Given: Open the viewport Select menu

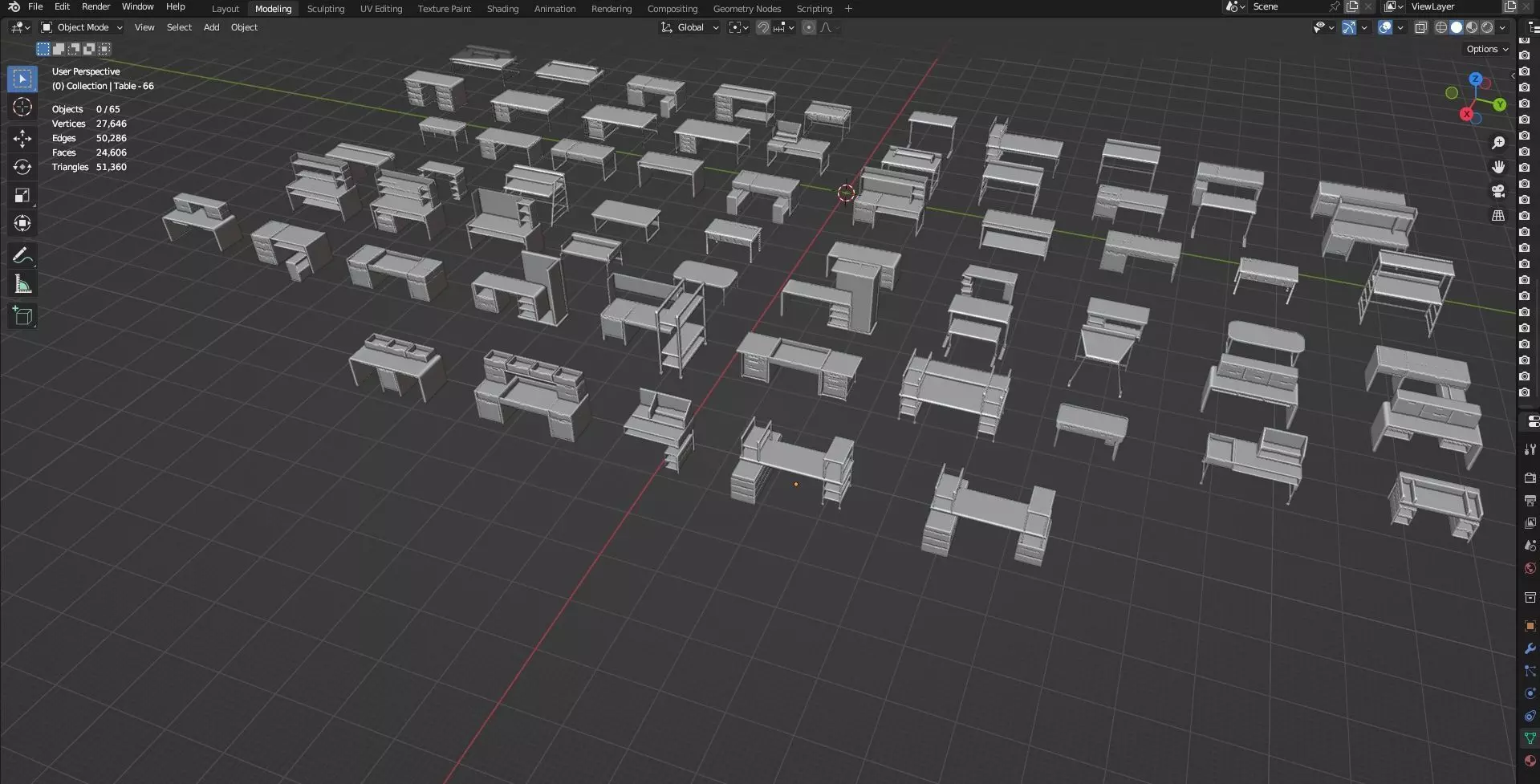Looking at the screenshot, I should 179,27.
